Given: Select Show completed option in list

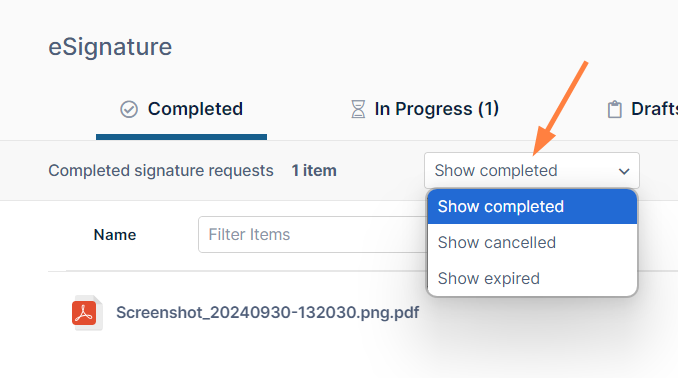Looking at the screenshot, I should pyautogui.click(x=532, y=206).
